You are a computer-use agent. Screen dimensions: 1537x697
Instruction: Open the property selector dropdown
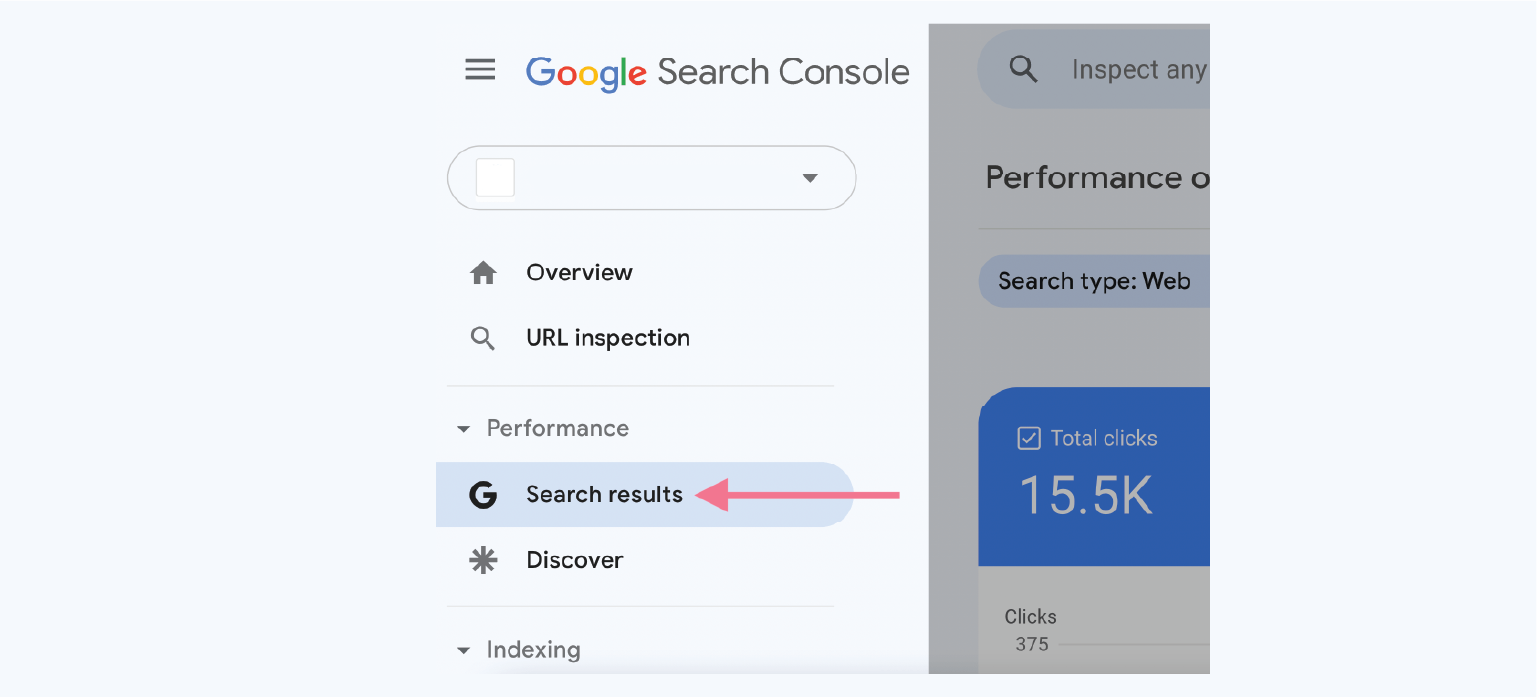coord(651,178)
